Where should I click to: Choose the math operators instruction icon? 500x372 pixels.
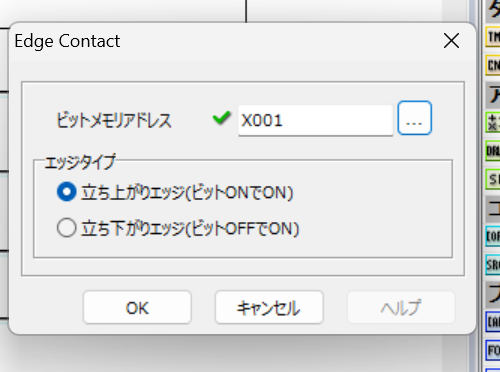[x=493, y=122]
